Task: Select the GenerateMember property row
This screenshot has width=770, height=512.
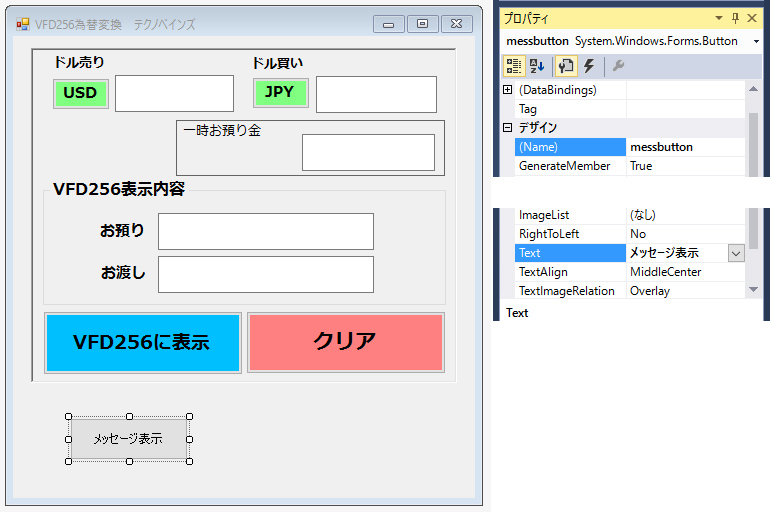Action: (x=630, y=166)
